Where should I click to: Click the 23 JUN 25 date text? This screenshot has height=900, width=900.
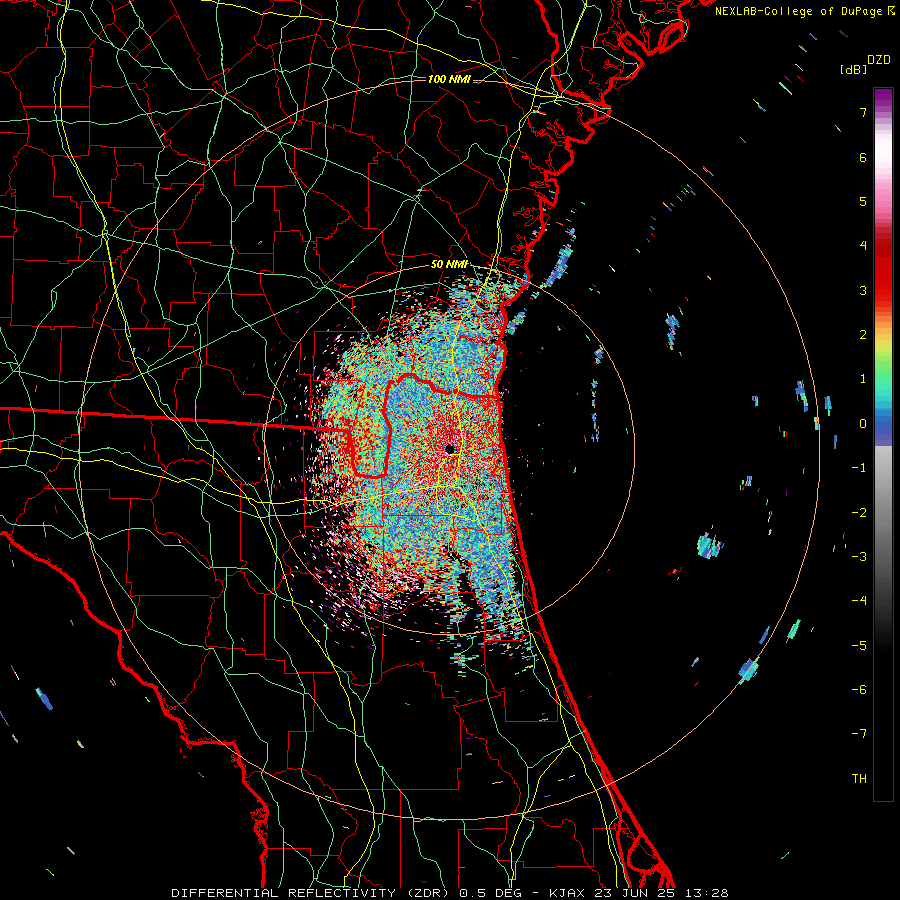(635, 893)
